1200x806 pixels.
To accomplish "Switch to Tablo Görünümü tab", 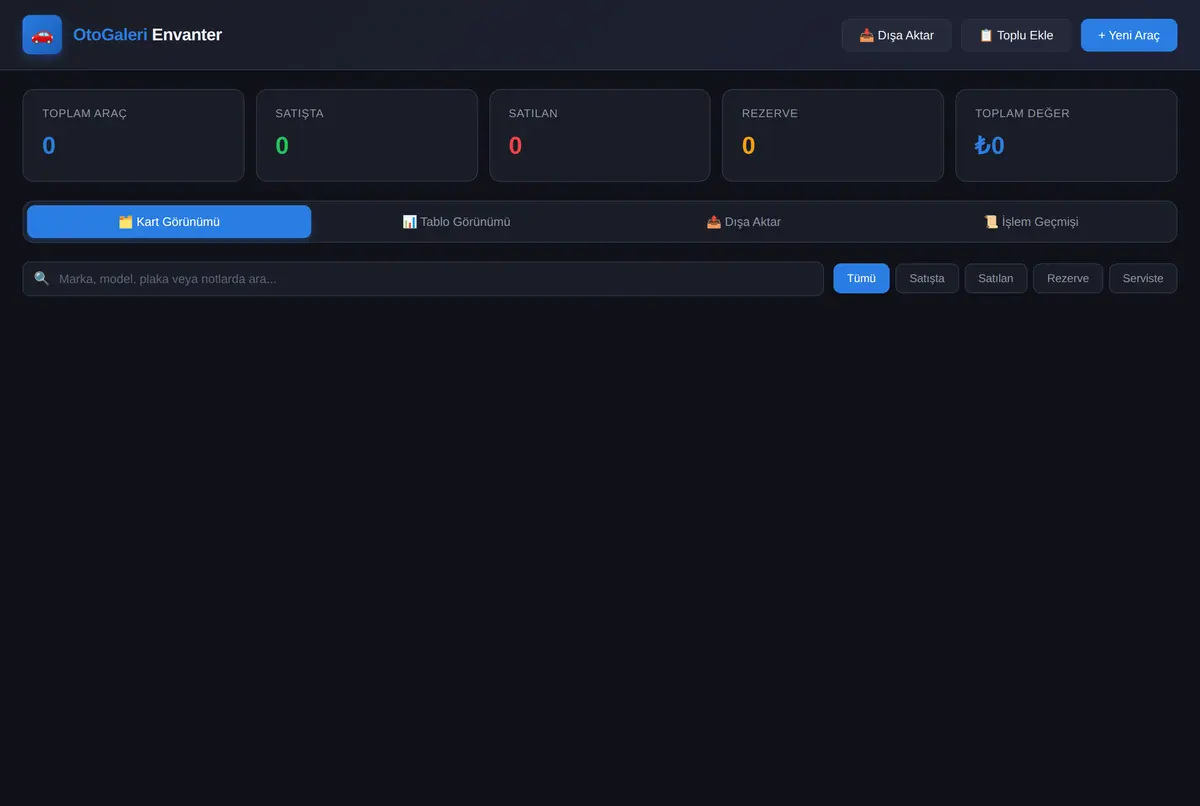I will pos(456,222).
